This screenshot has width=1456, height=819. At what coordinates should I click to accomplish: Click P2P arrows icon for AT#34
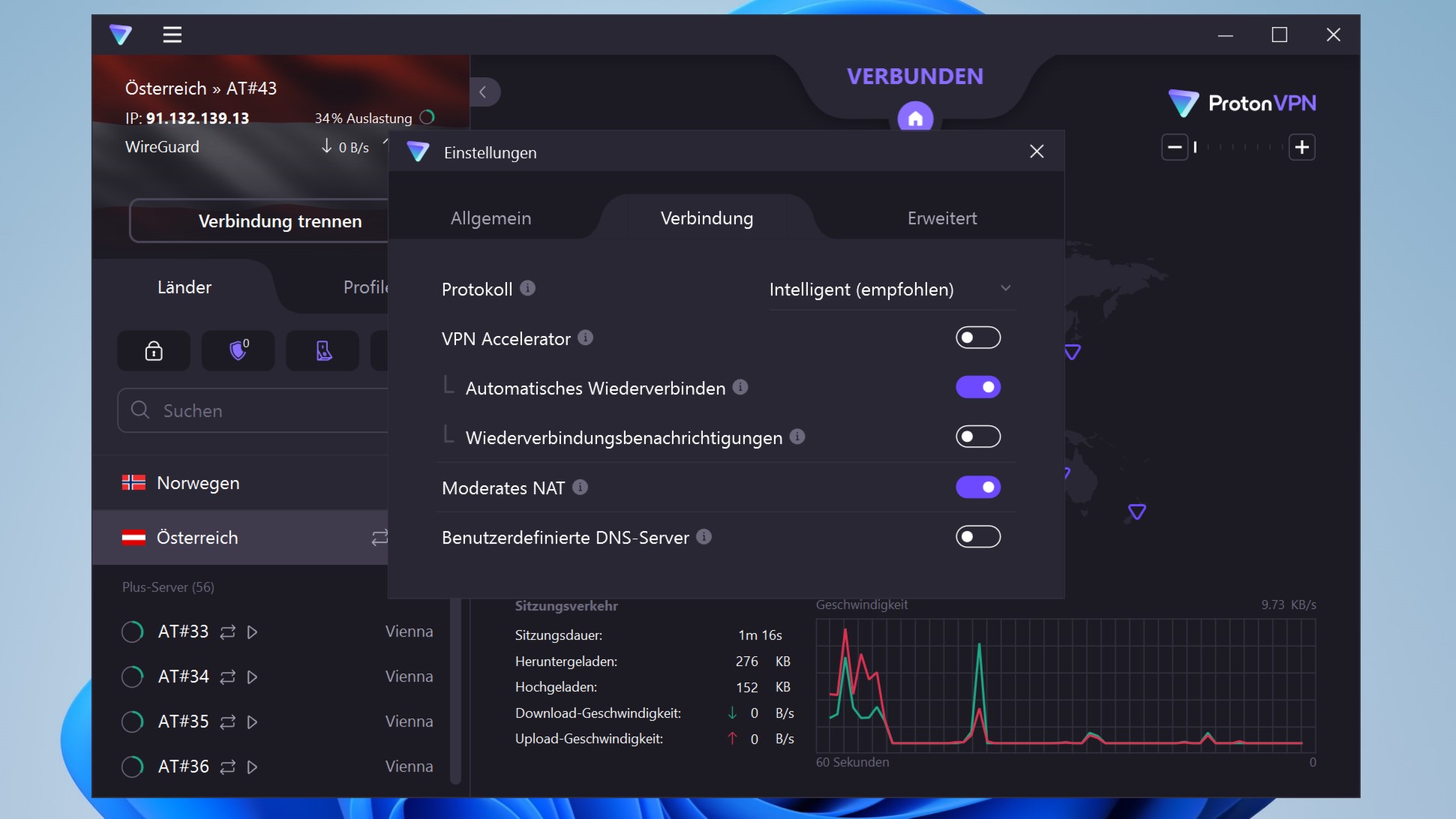point(227,677)
